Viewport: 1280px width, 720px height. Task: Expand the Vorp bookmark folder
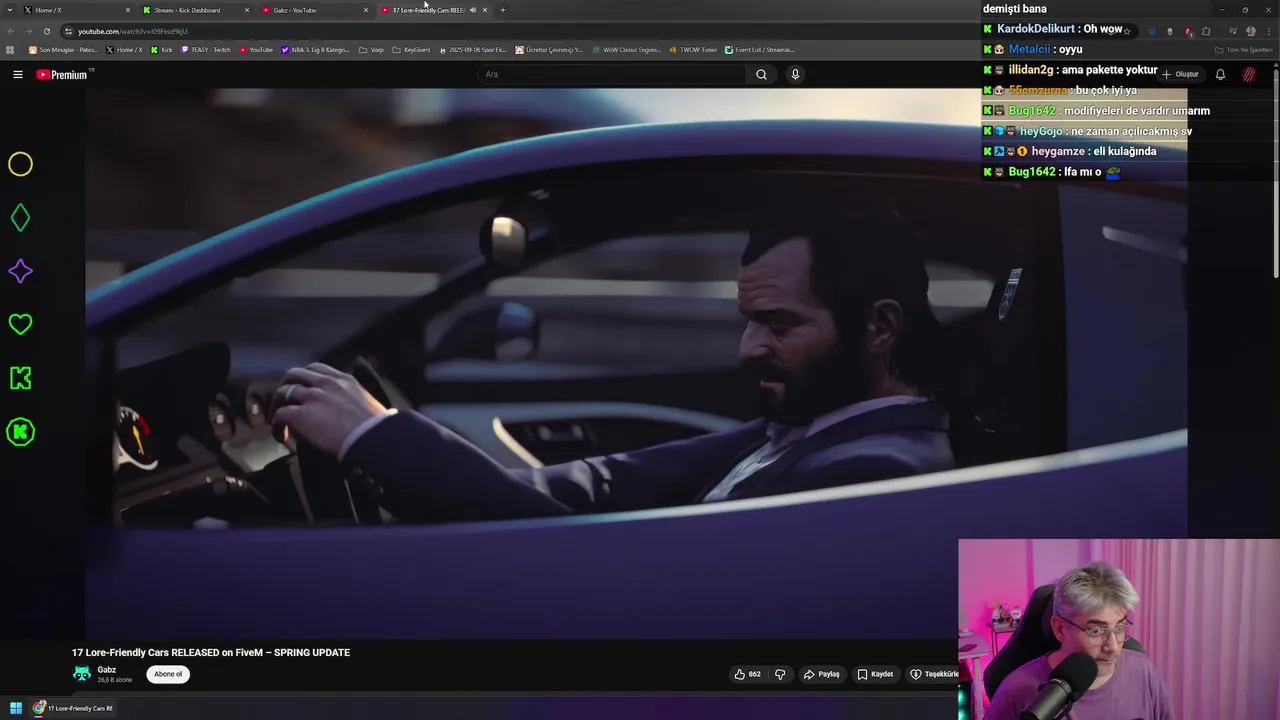click(371, 50)
